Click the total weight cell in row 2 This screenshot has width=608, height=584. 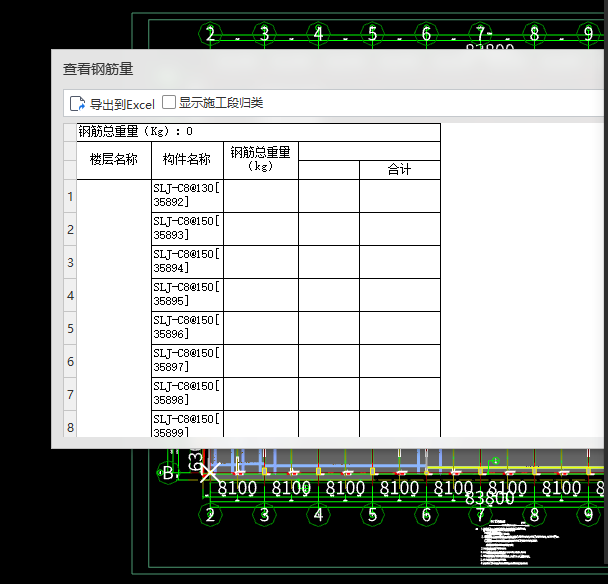tap(261, 228)
